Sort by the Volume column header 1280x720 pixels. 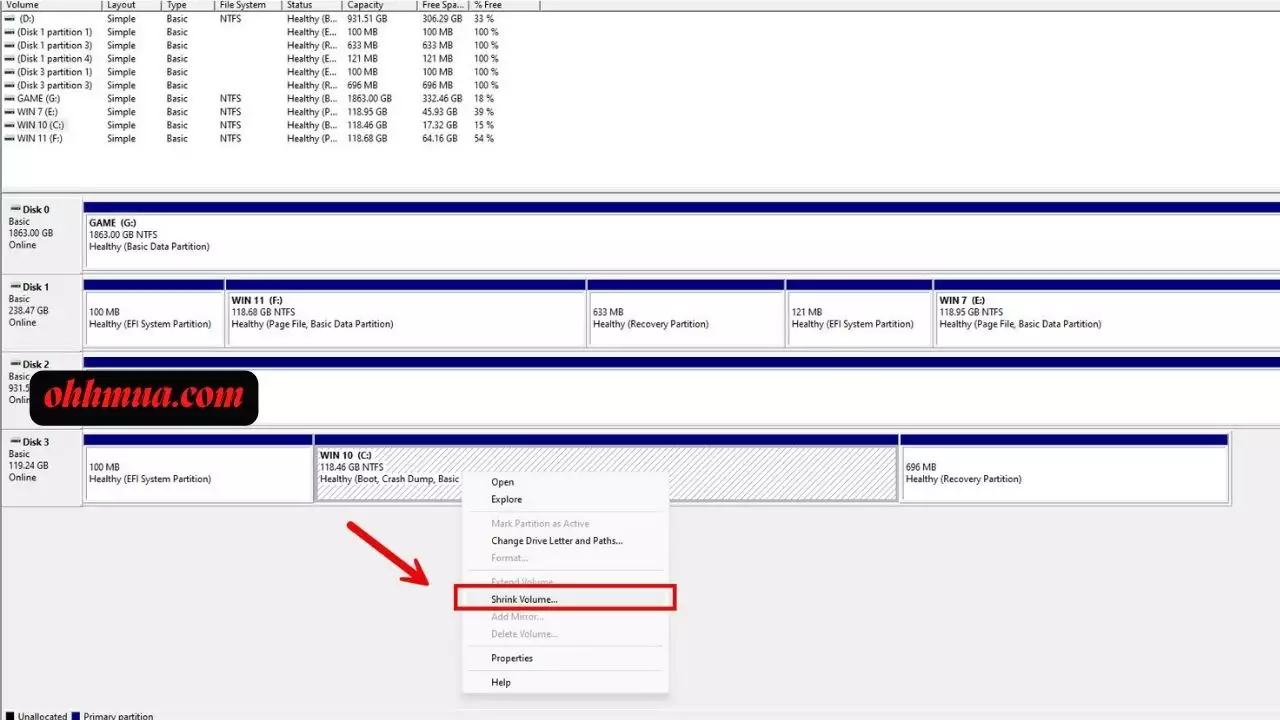click(50, 5)
